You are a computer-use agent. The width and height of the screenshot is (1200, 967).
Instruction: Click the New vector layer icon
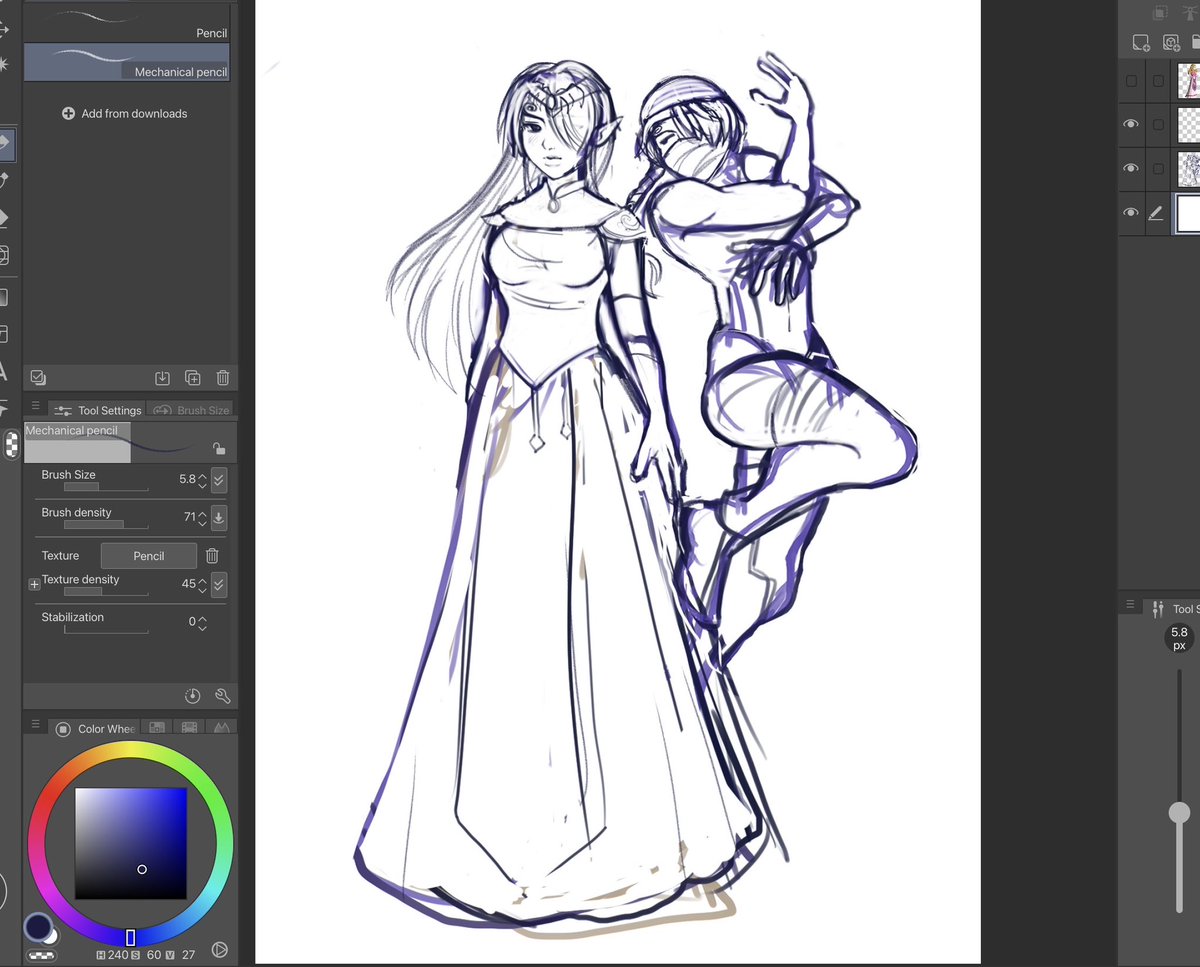(x=1171, y=42)
